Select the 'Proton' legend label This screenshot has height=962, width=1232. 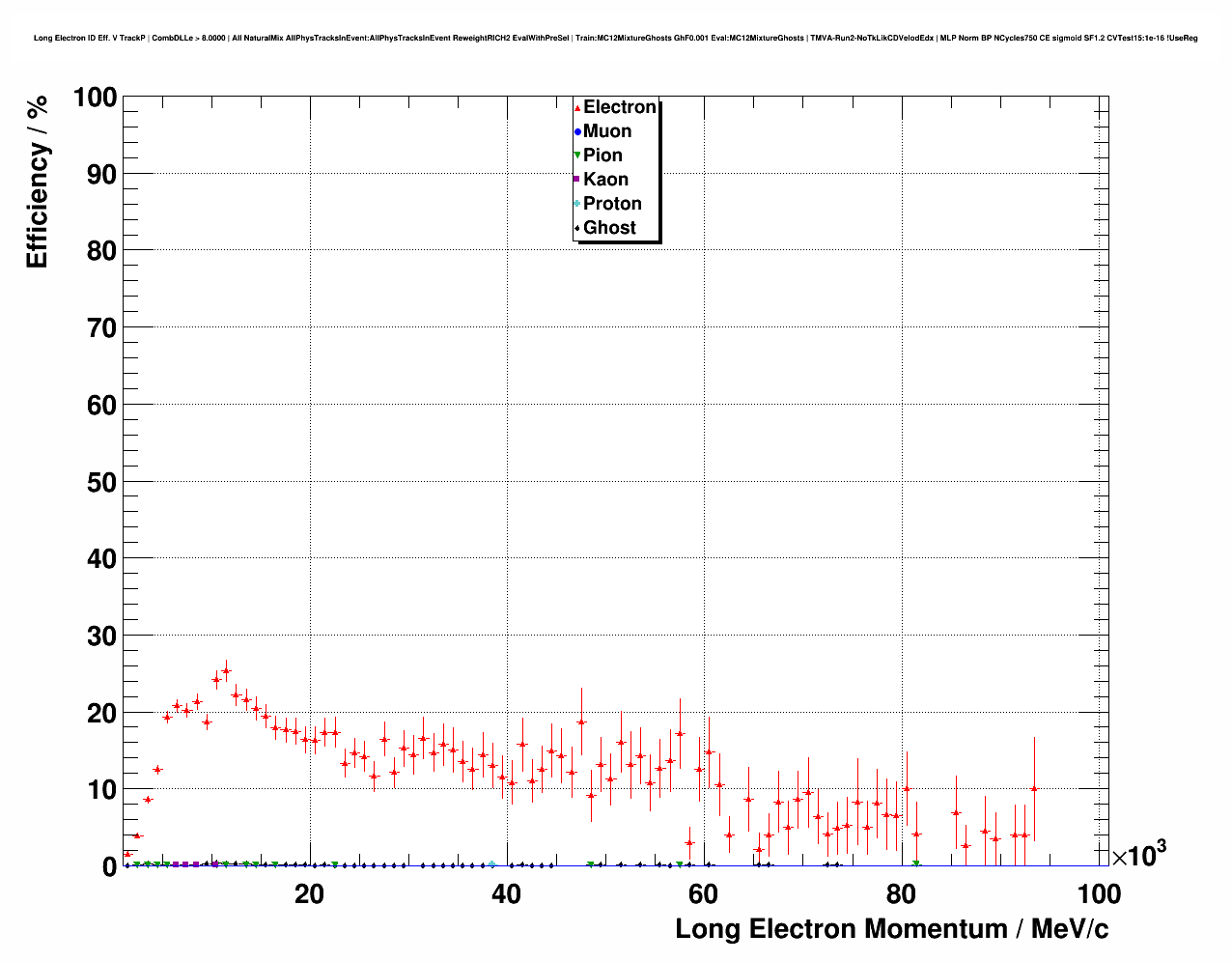612,204
